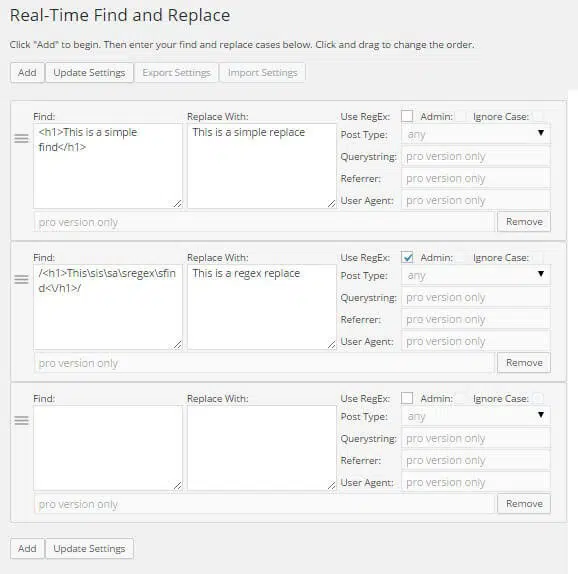Image resolution: width=578 pixels, height=574 pixels.
Task: Check Use RegEx in the empty third rule
Action: click(x=407, y=398)
